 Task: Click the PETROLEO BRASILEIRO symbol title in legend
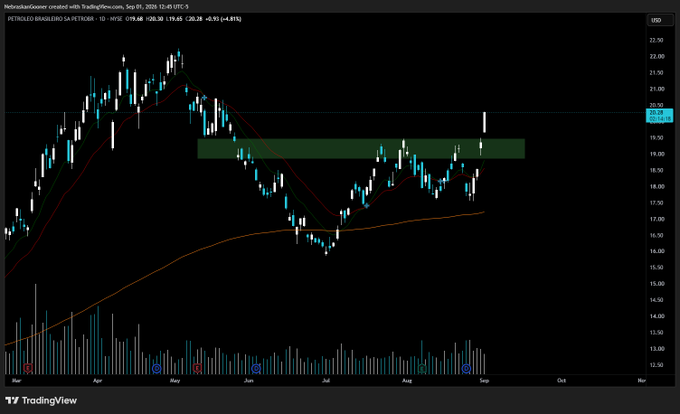[50, 19]
